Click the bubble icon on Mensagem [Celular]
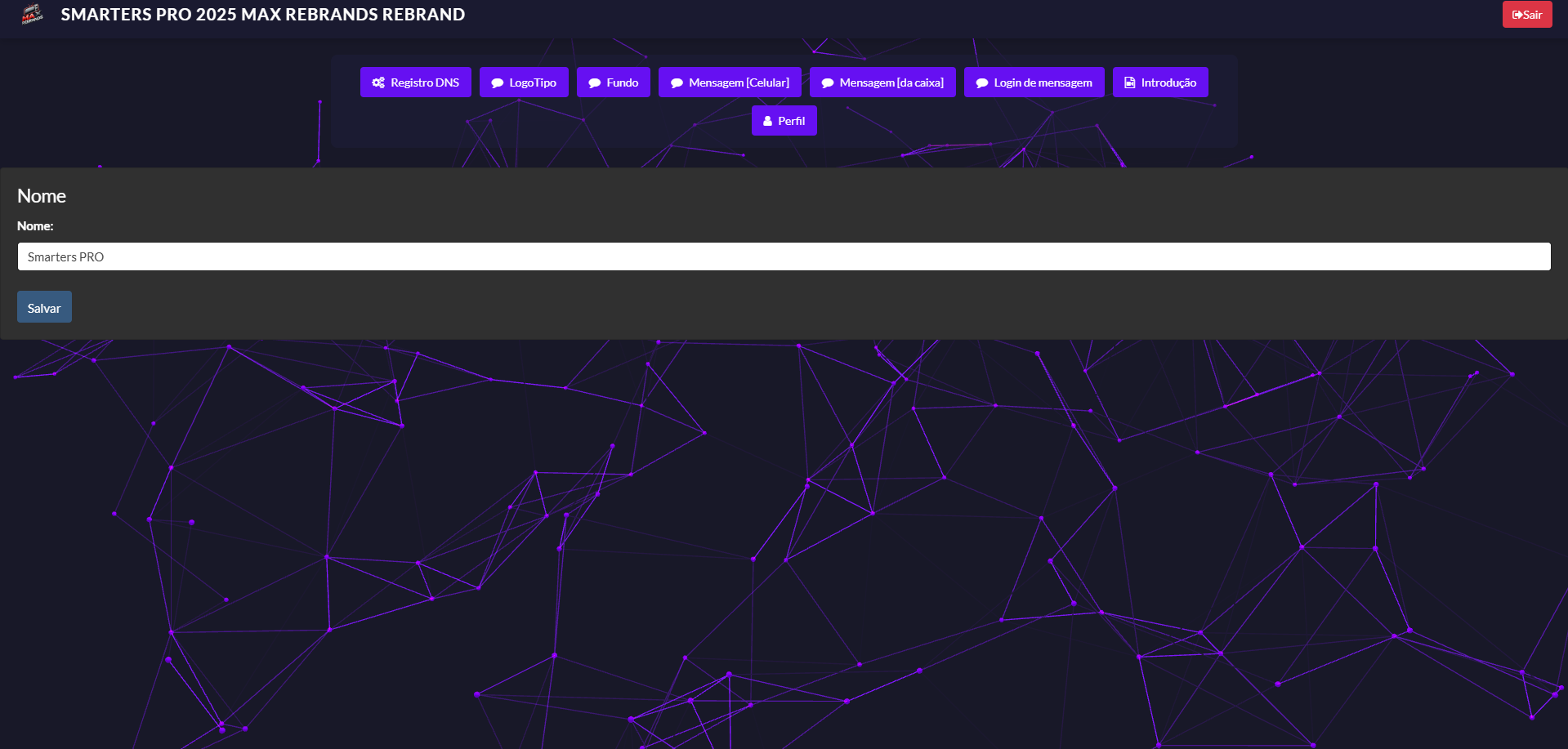Viewport: 1568px width, 749px height. pyautogui.click(x=677, y=82)
